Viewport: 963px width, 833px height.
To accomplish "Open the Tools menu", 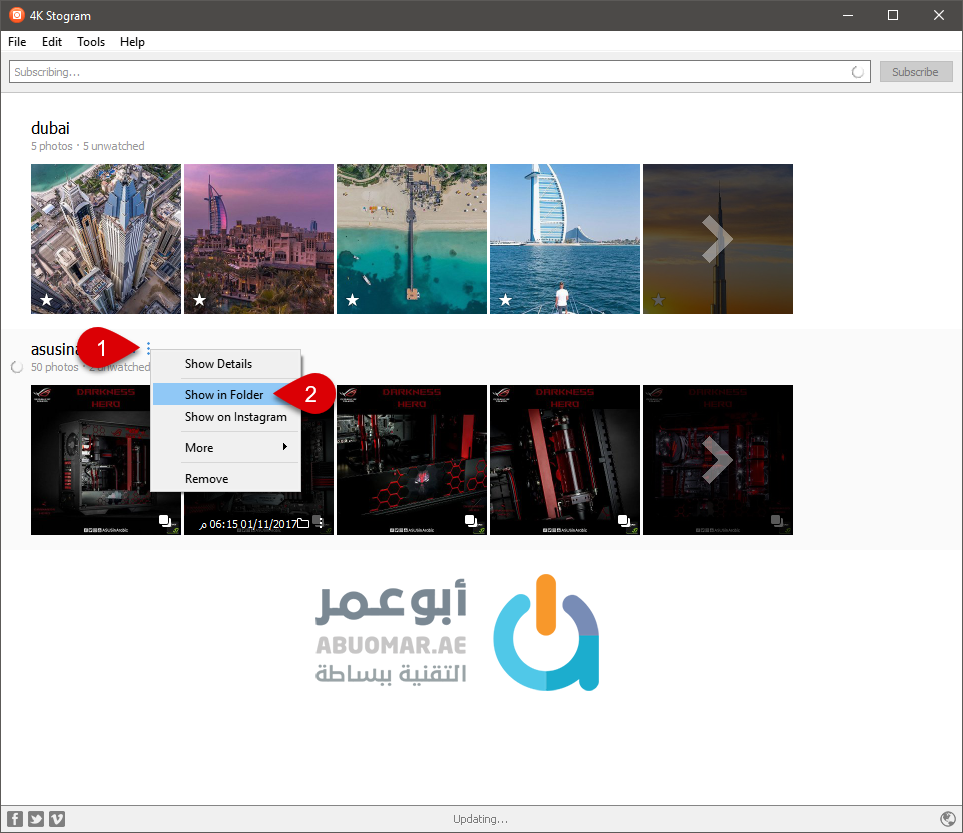I will (x=91, y=42).
